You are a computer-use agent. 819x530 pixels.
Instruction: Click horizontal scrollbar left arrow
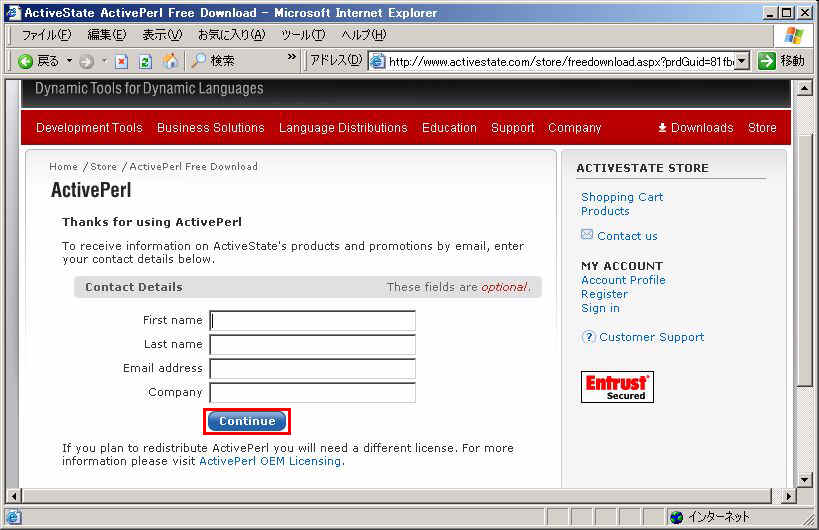tap(14, 496)
